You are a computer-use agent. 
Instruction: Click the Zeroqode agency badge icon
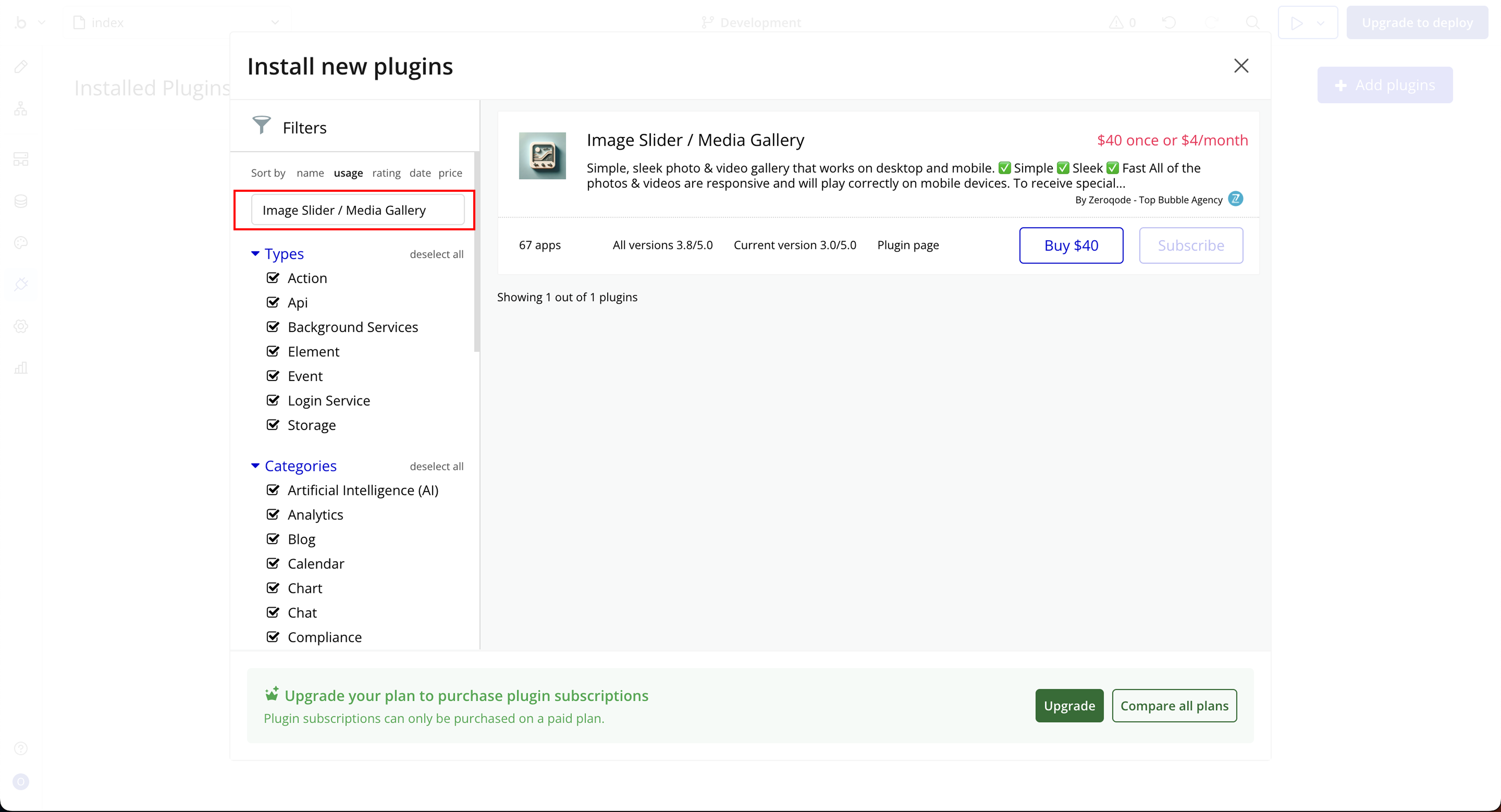click(x=1235, y=199)
